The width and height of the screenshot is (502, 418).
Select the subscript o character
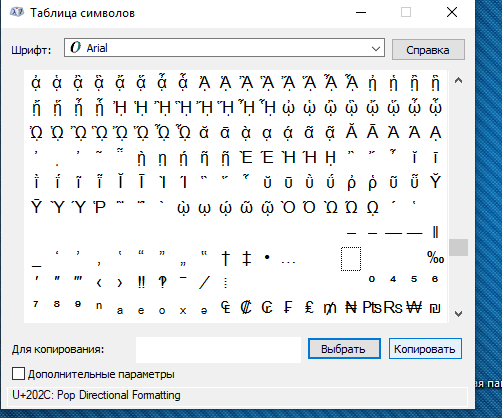(162, 311)
